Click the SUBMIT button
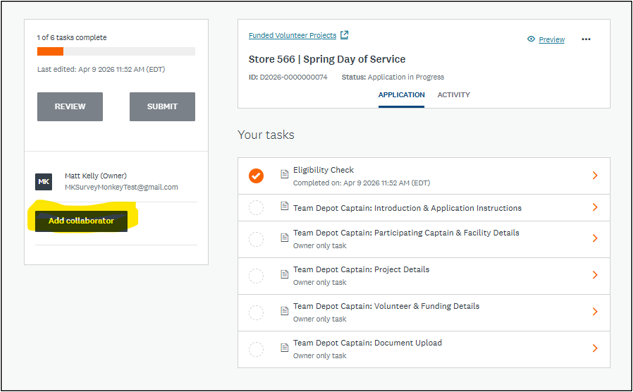The image size is (633, 392). coord(162,107)
